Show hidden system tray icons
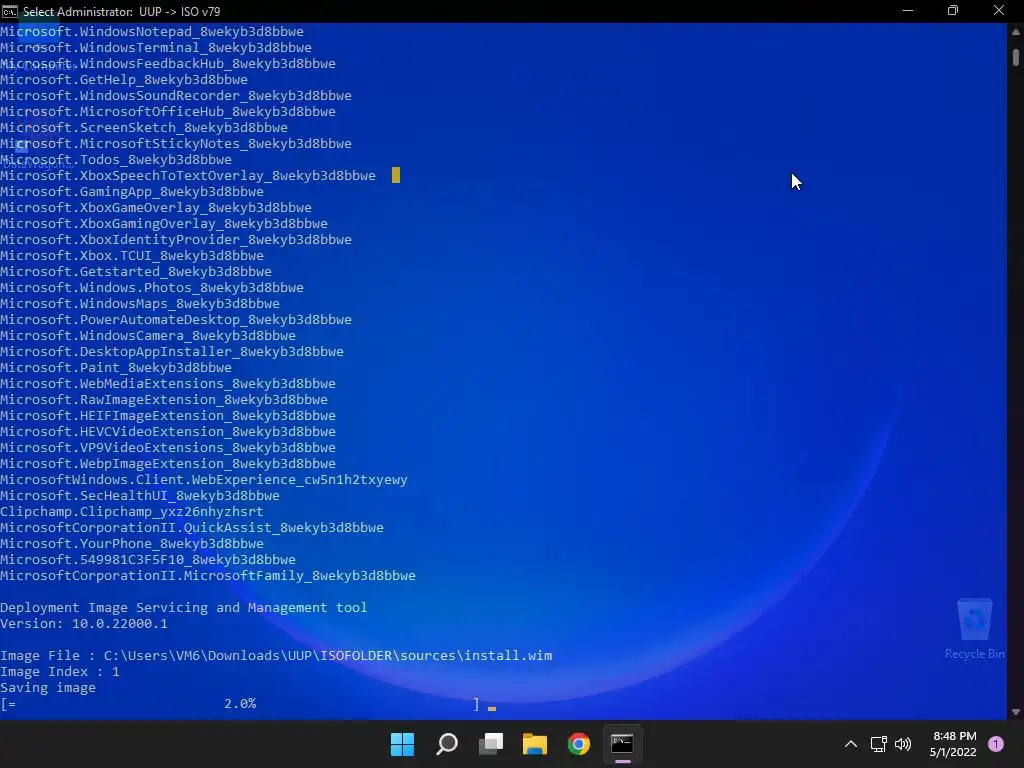This screenshot has width=1024, height=768. [x=850, y=744]
